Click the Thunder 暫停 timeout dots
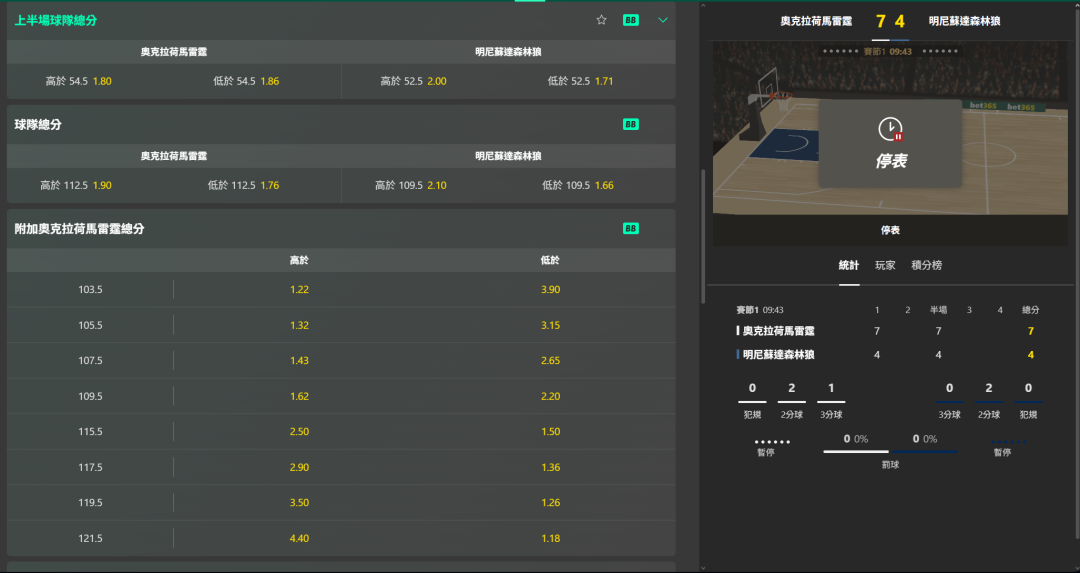Viewport: 1080px width, 573px height. click(772, 442)
